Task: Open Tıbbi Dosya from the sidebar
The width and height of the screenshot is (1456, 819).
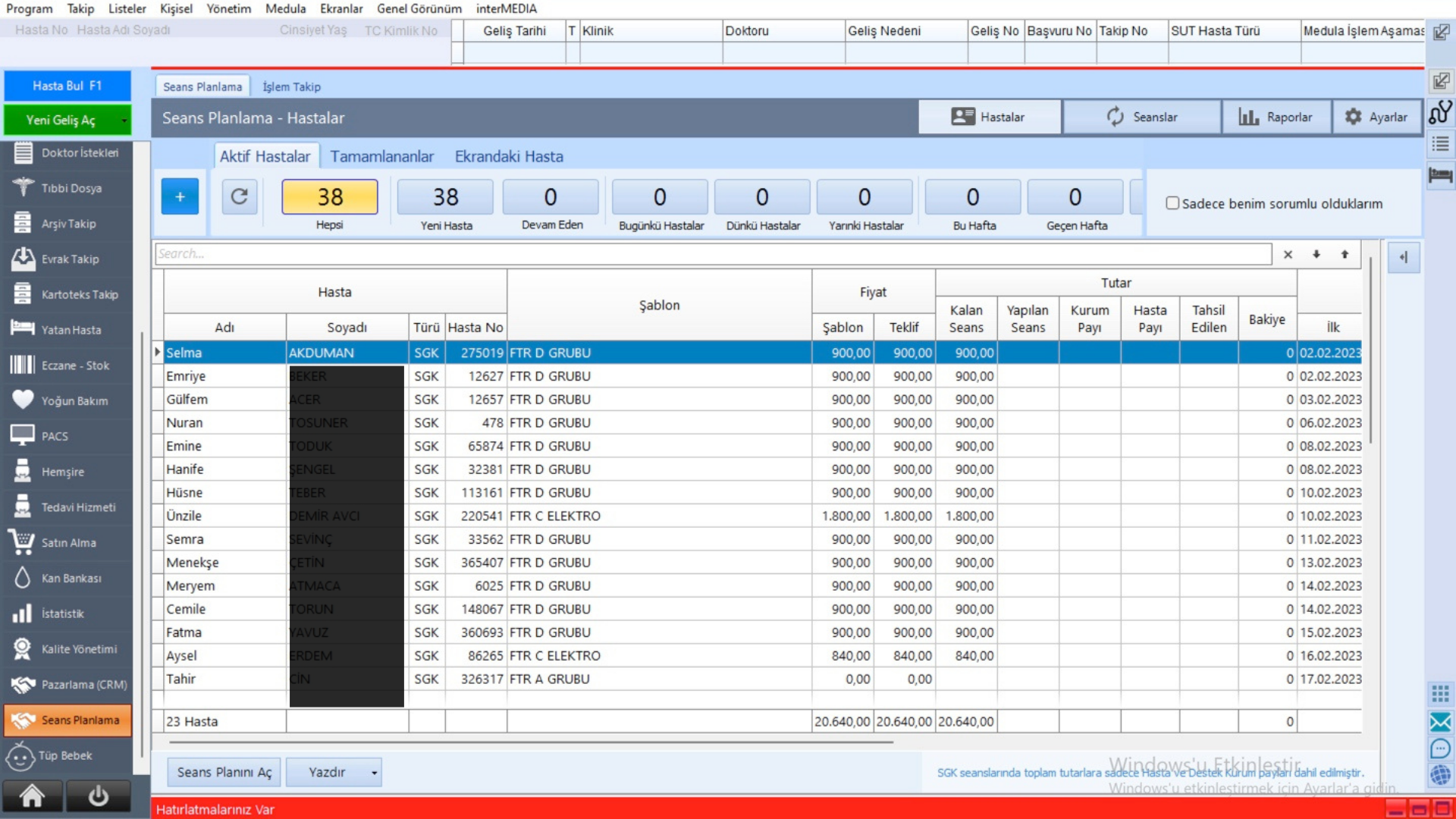Action: click(x=71, y=188)
